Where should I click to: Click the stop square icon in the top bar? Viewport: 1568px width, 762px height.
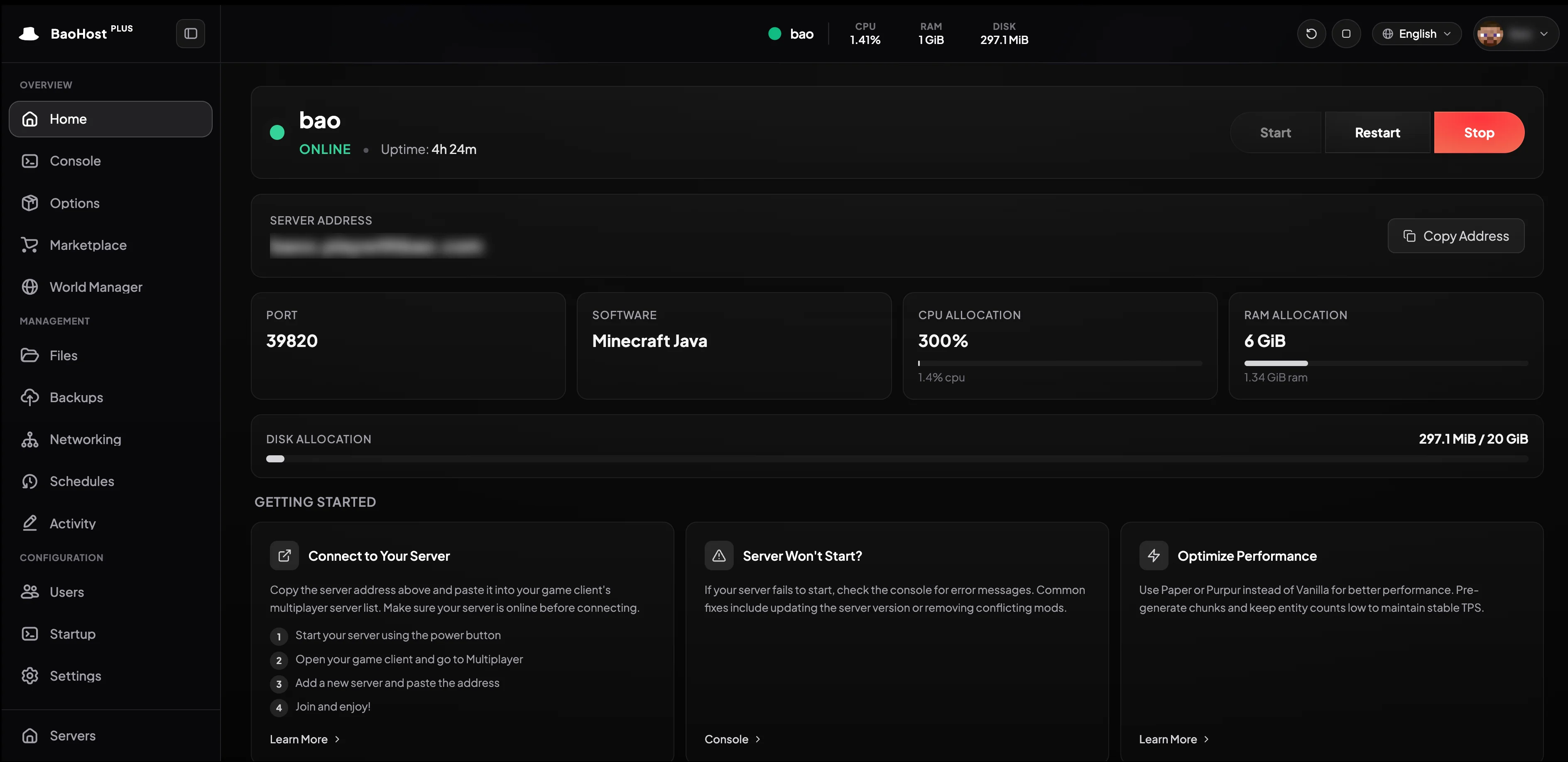[x=1346, y=34]
